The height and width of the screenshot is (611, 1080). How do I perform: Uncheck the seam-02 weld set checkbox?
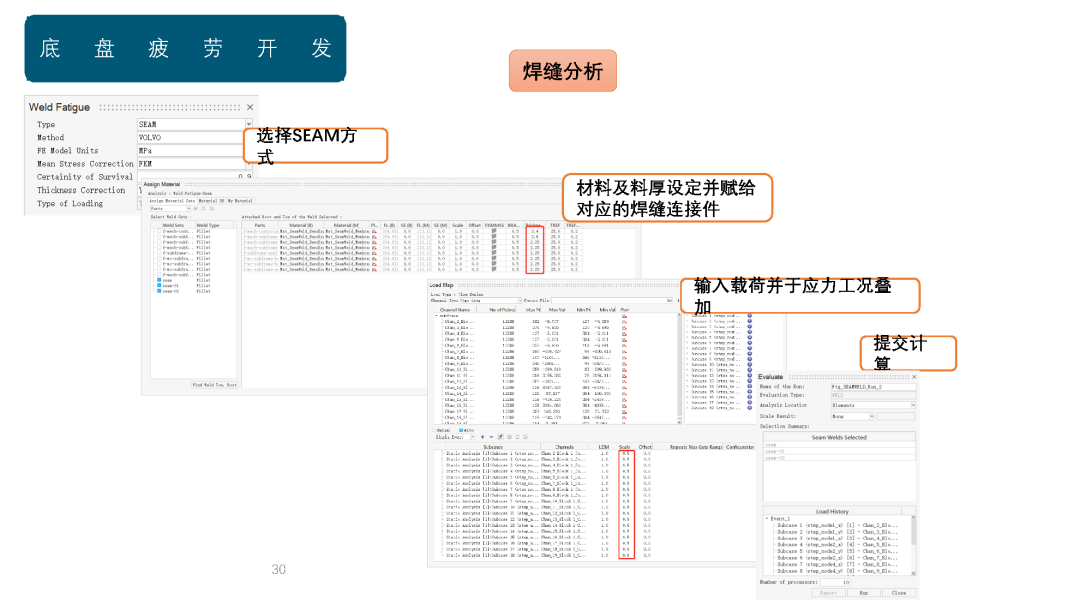pos(159,291)
